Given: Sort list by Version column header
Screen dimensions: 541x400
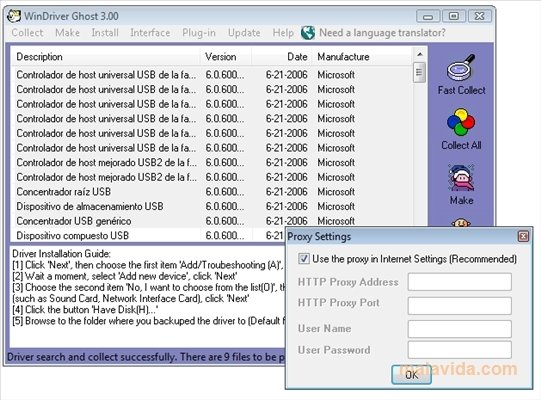Looking at the screenshot, I should pos(226,57).
